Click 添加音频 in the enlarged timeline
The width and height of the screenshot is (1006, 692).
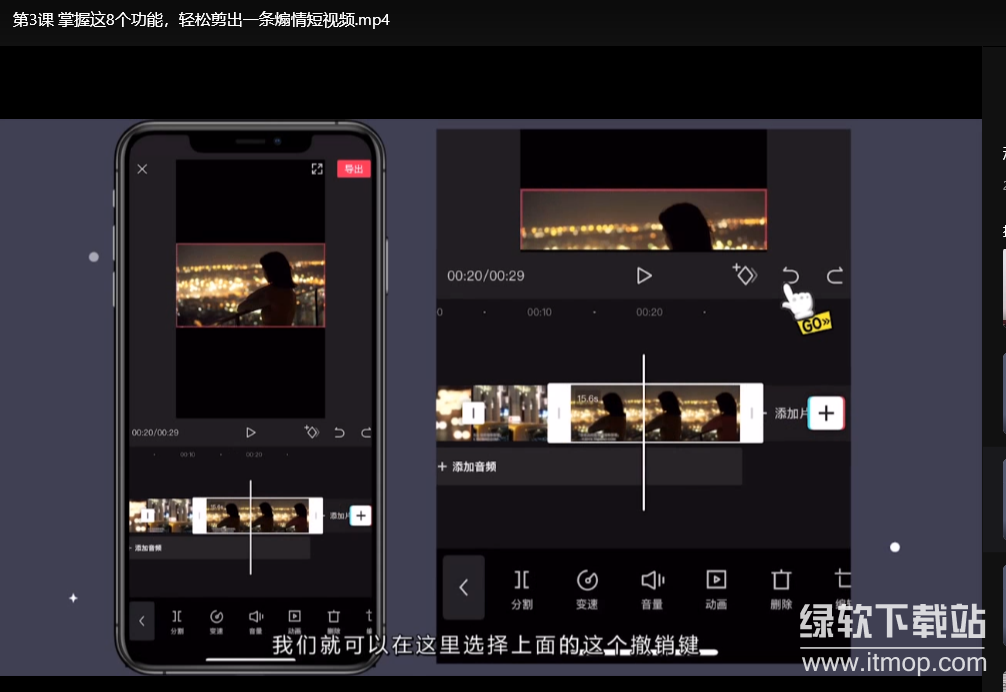click(x=468, y=467)
